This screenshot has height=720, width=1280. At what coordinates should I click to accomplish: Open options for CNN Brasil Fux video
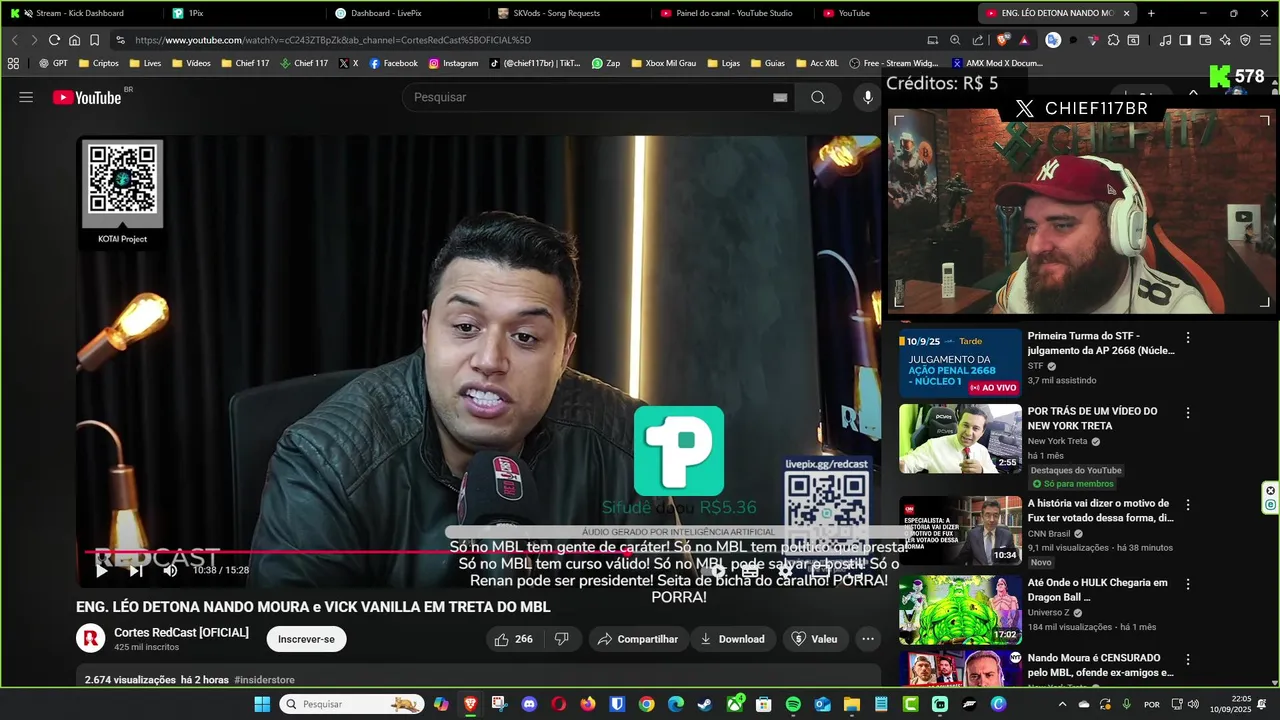click(x=1188, y=505)
